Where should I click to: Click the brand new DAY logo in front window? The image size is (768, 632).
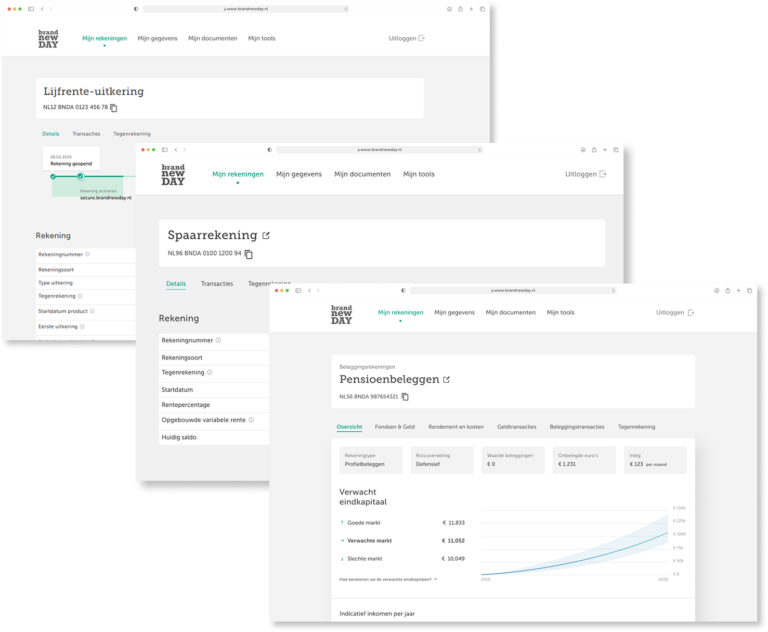pos(341,314)
